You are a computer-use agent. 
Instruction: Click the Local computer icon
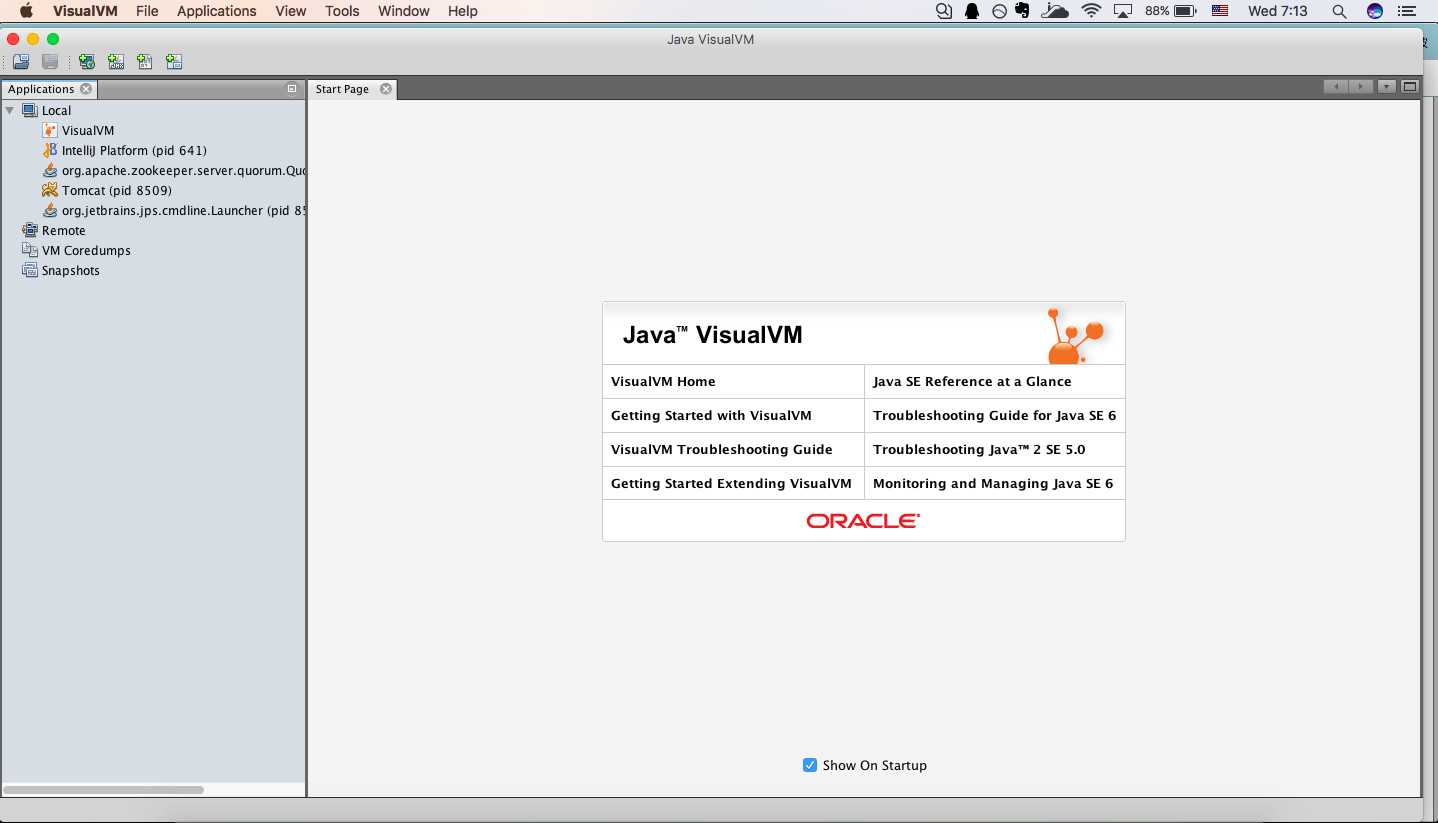click(30, 110)
